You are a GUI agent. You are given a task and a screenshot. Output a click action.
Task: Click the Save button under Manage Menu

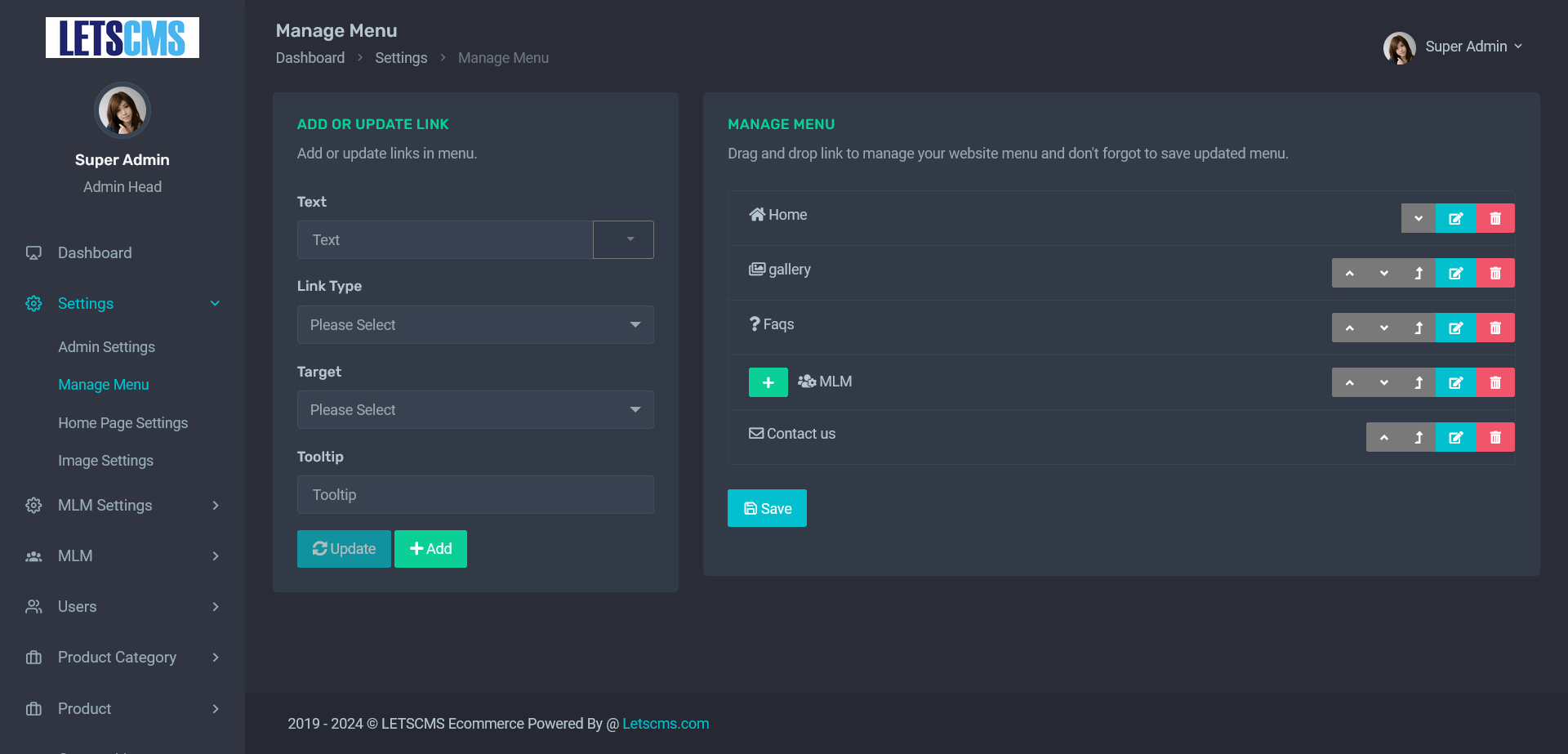click(x=767, y=508)
